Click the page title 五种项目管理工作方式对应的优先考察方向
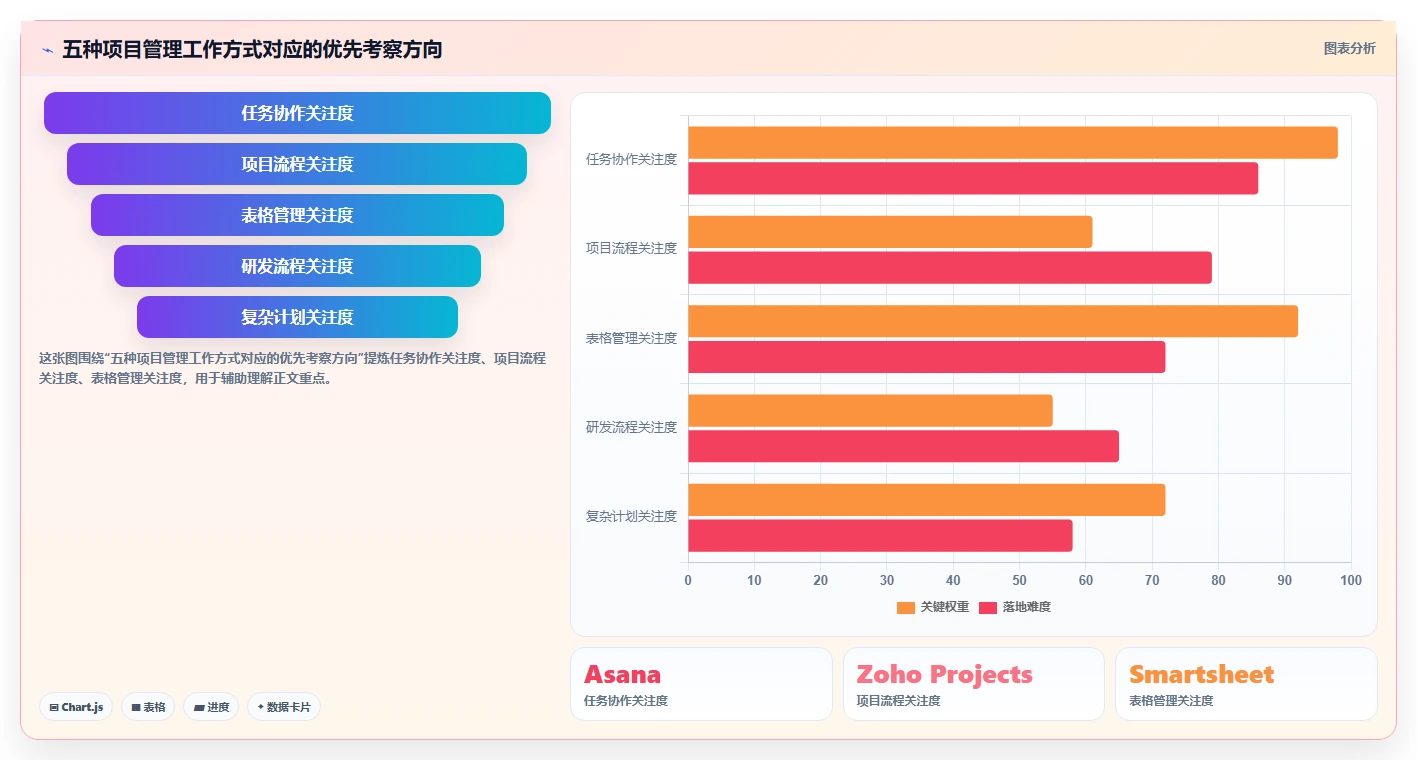Viewport: 1417px width, 760px height. (x=252, y=49)
